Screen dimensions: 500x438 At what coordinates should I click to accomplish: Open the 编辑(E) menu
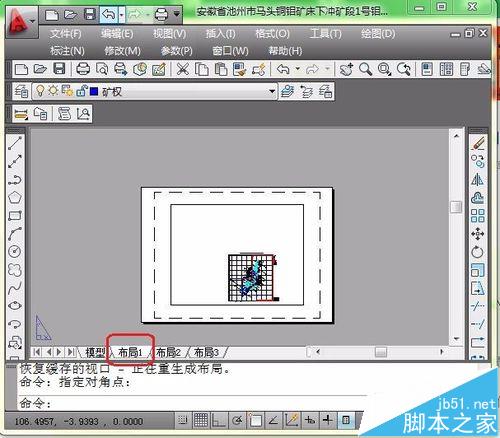[x=117, y=34]
